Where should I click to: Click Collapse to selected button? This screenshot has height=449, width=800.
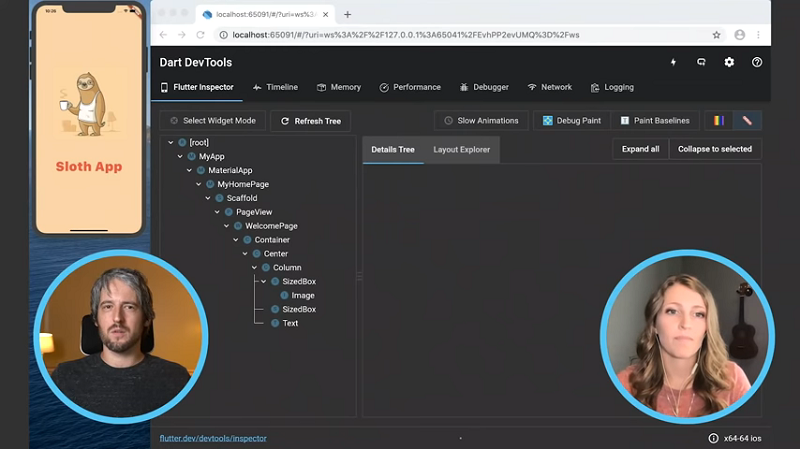point(715,149)
